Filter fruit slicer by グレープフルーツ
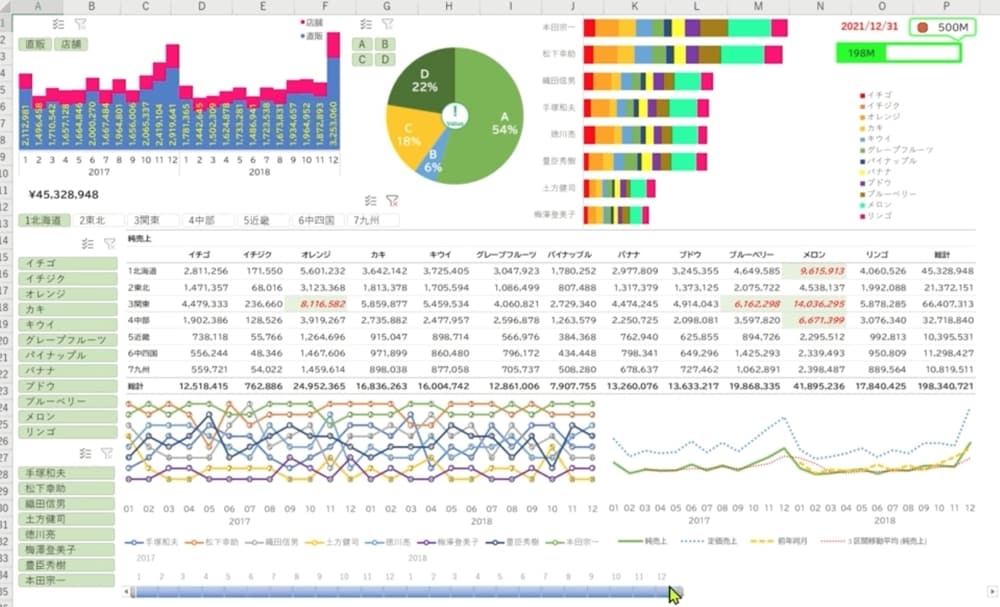This screenshot has height=607, width=1000. point(68,340)
